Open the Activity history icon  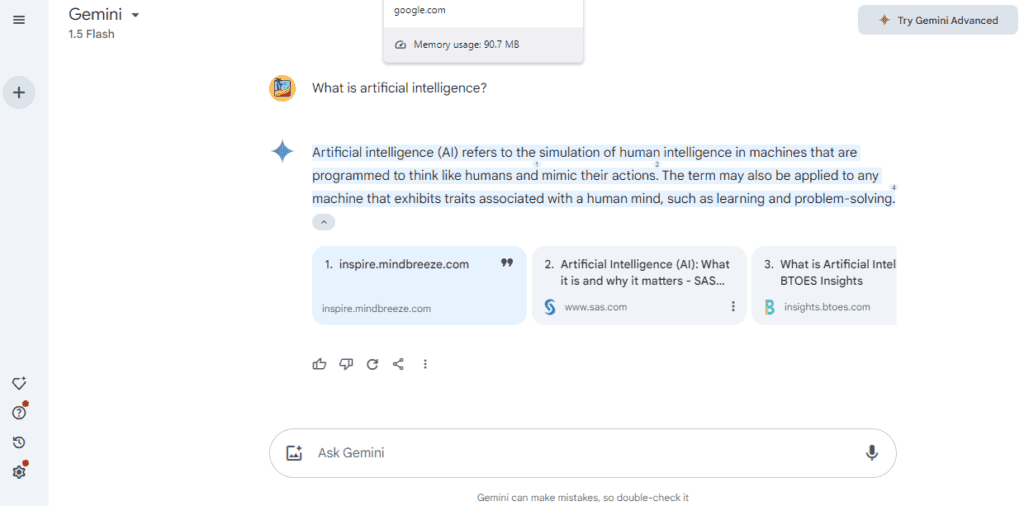[19, 443]
